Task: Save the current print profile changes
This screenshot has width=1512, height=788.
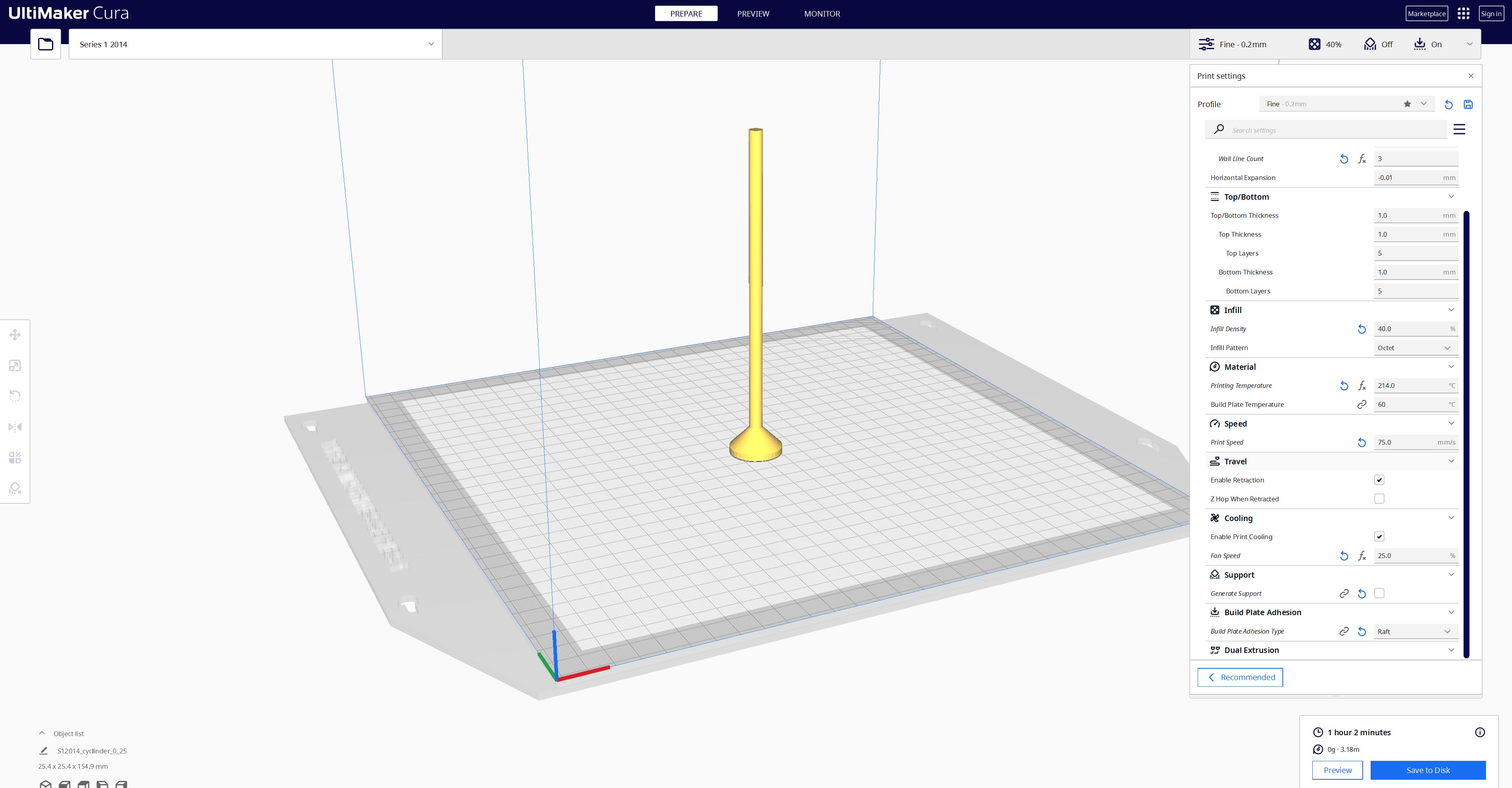Action: (1467, 104)
